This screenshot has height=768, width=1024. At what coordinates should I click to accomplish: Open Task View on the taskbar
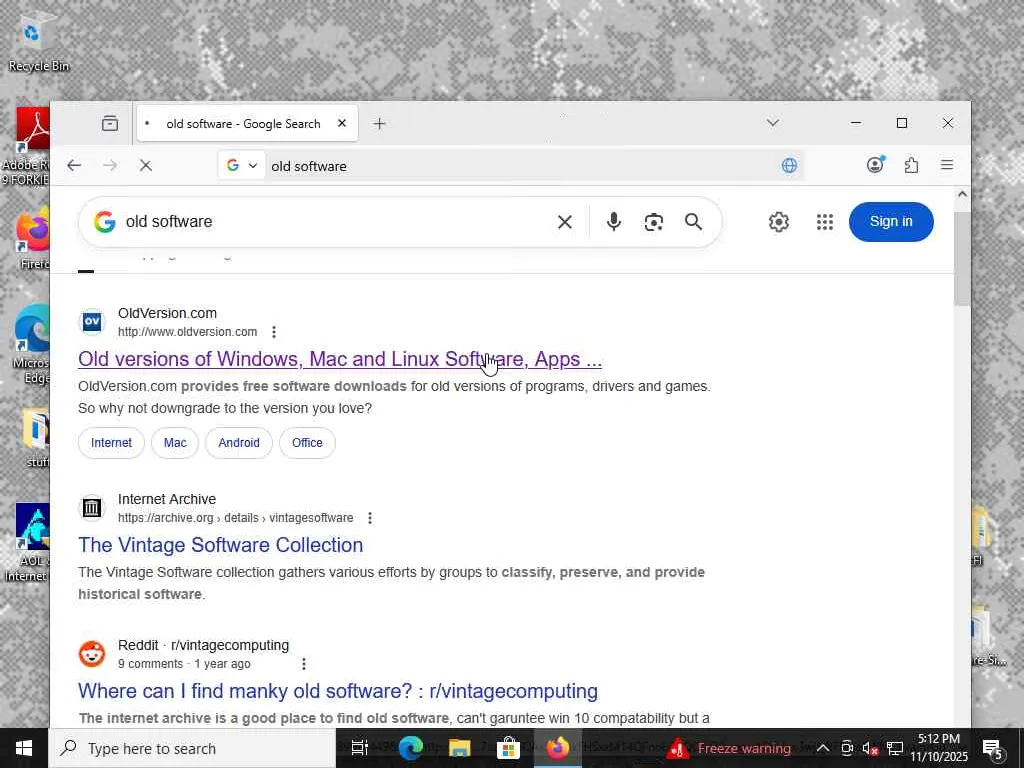tap(360, 748)
